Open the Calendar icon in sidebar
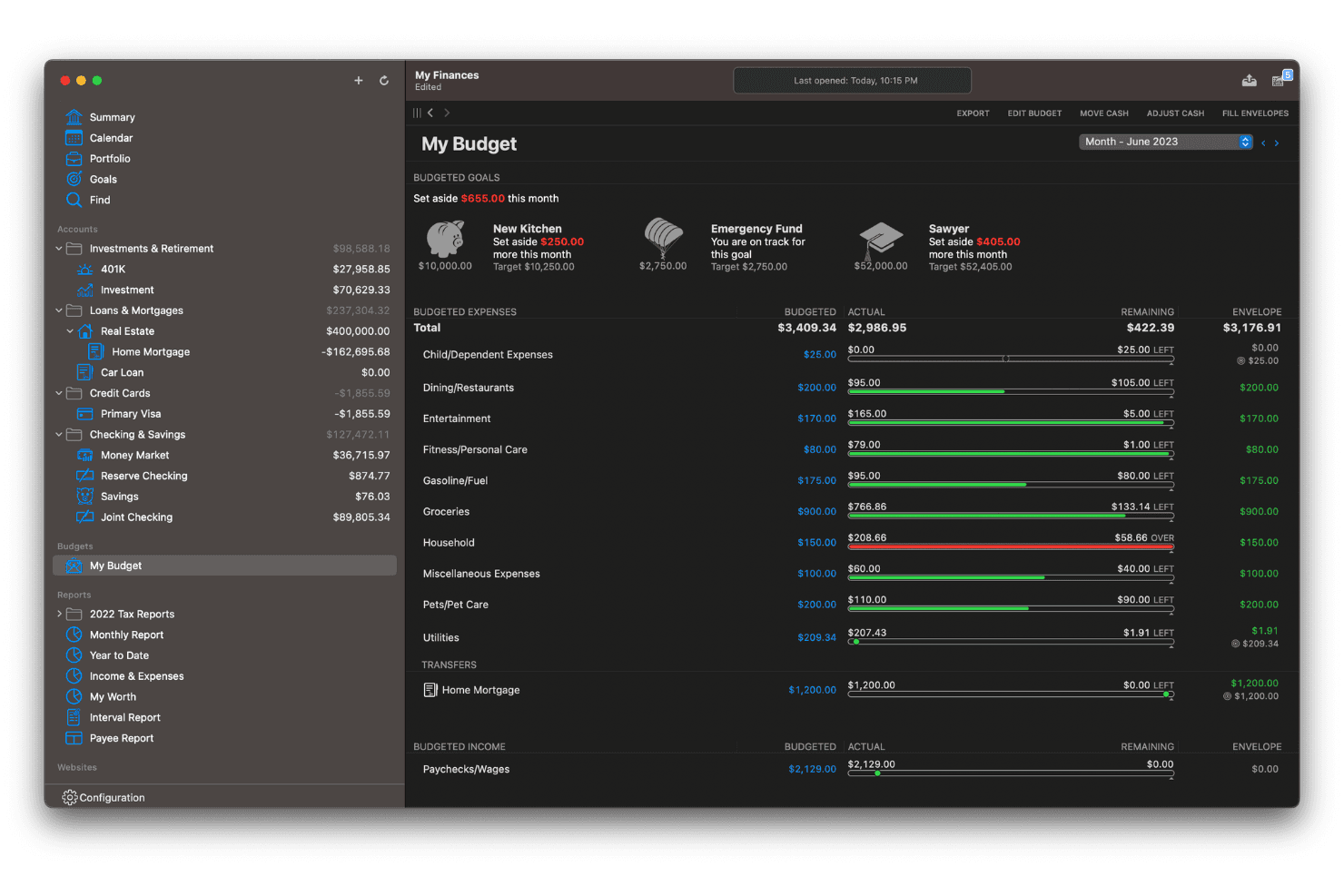This screenshot has height=896, width=1344. 74,138
